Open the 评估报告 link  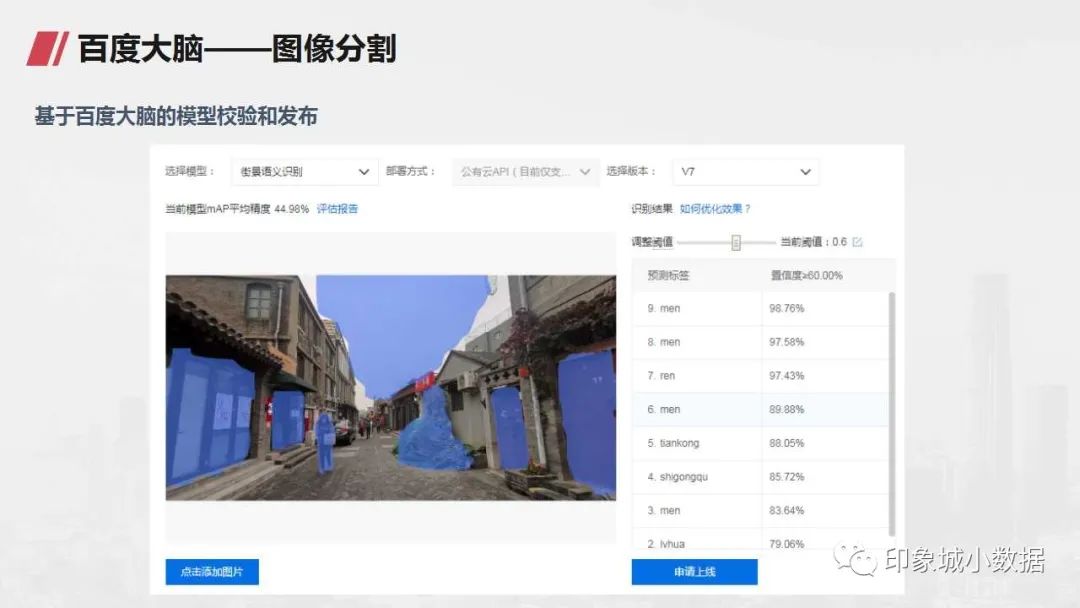[x=337, y=209]
